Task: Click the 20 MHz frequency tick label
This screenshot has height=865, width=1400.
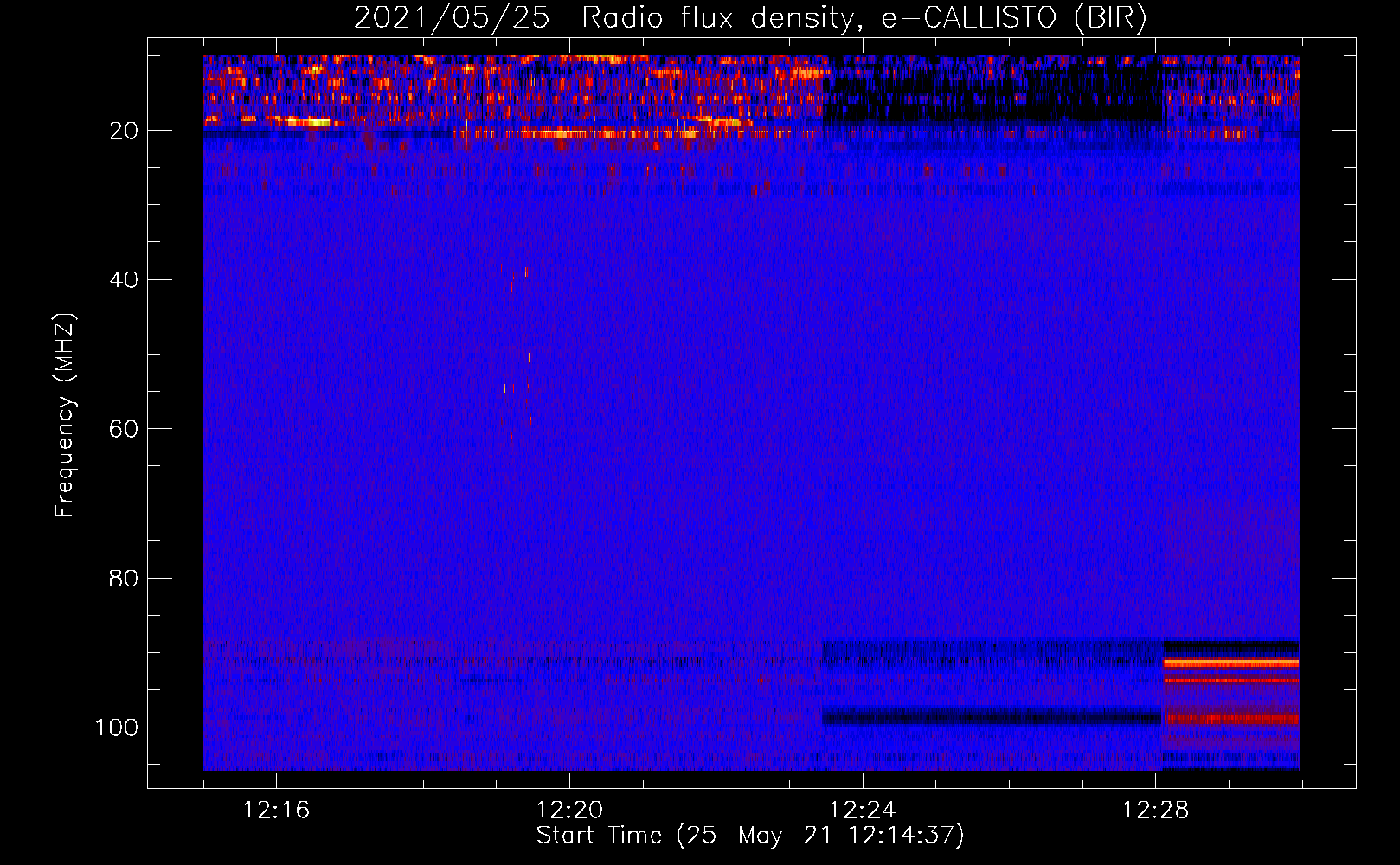Action: (x=125, y=131)
